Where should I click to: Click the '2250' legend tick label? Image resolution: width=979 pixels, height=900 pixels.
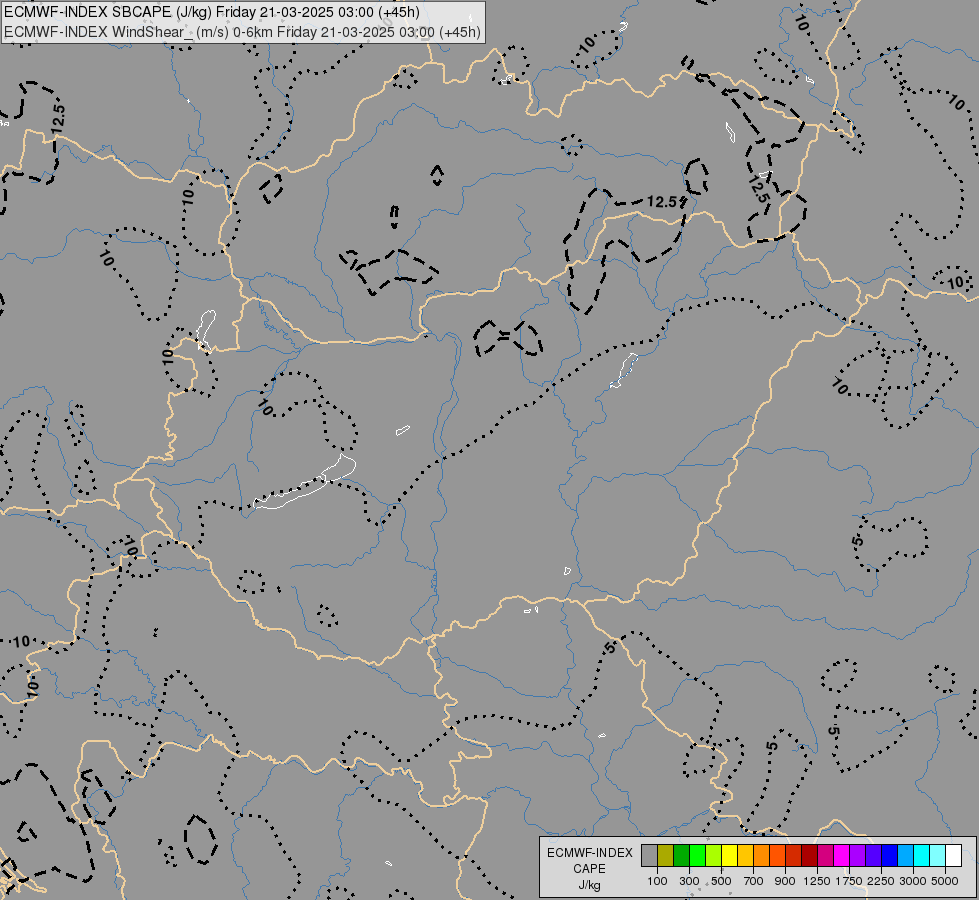click(x=881, y=881)
